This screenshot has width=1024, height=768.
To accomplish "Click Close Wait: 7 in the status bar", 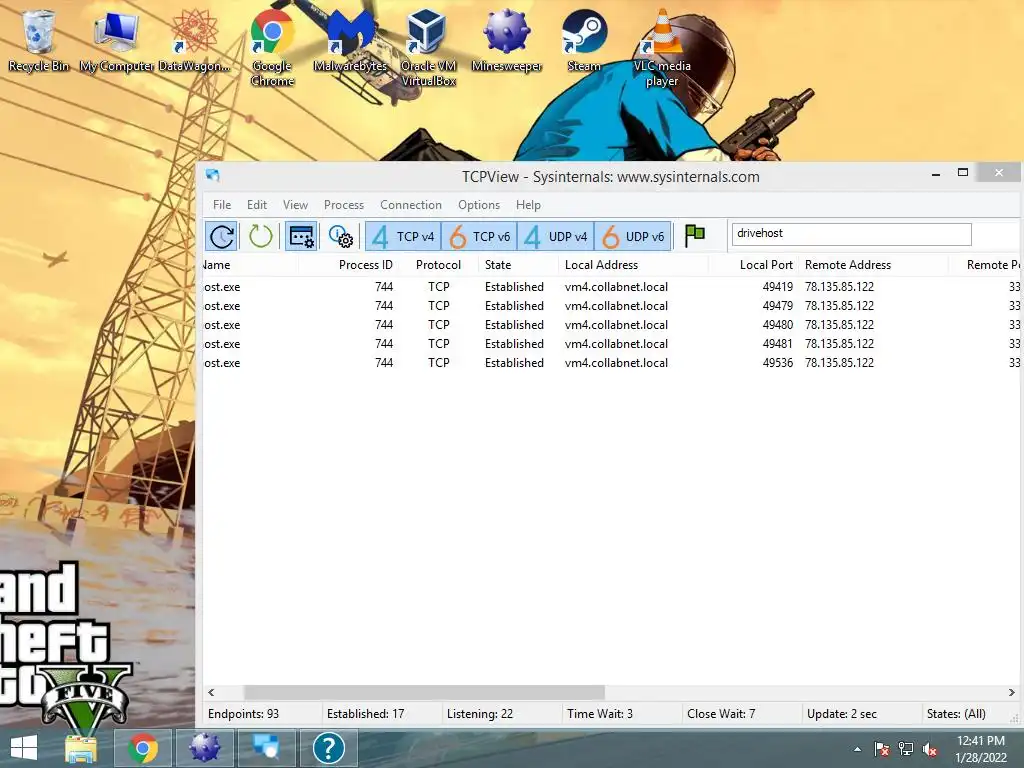I will click(x=721, y=714).
